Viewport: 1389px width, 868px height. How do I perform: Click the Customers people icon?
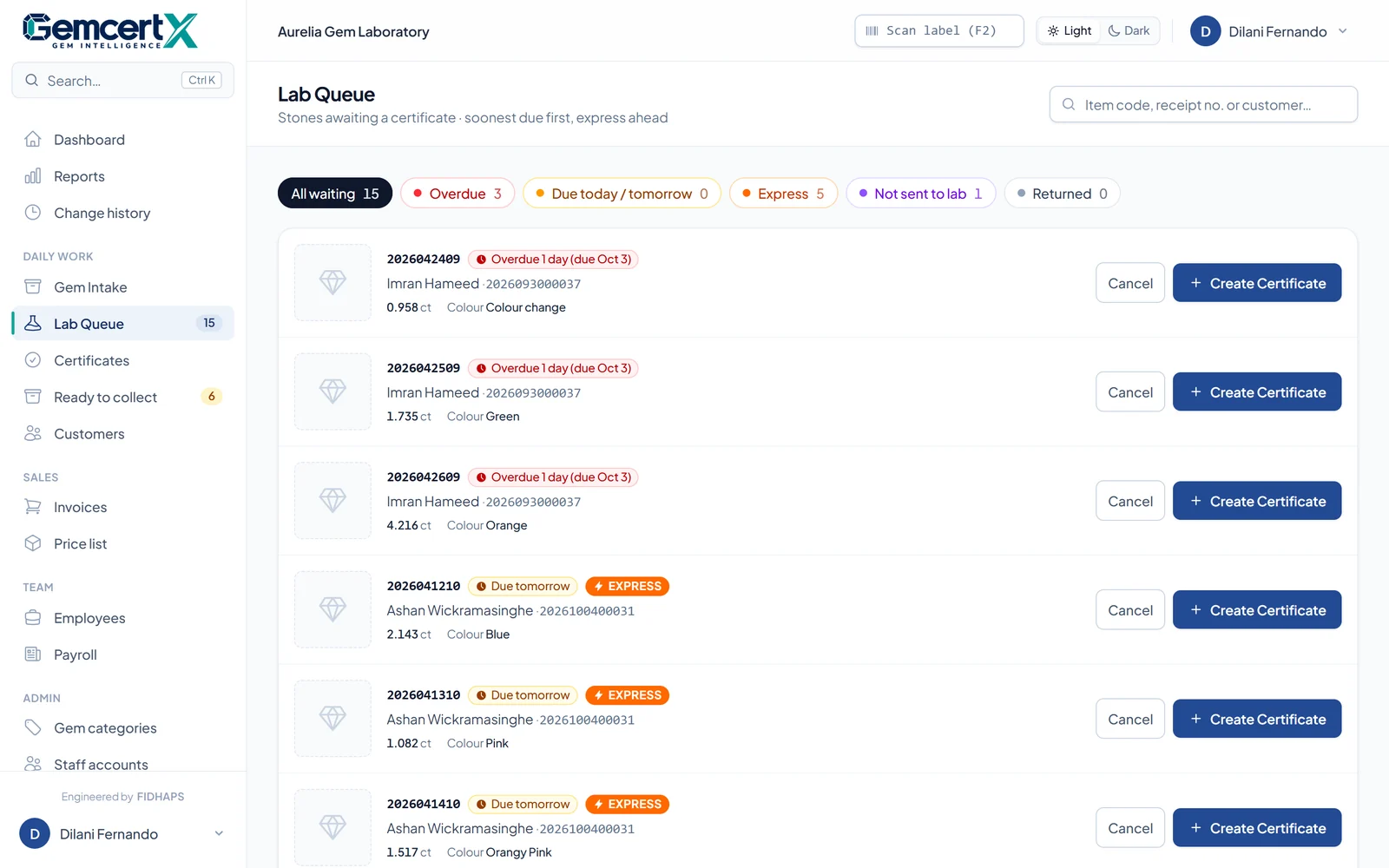[x=33, y=433]
